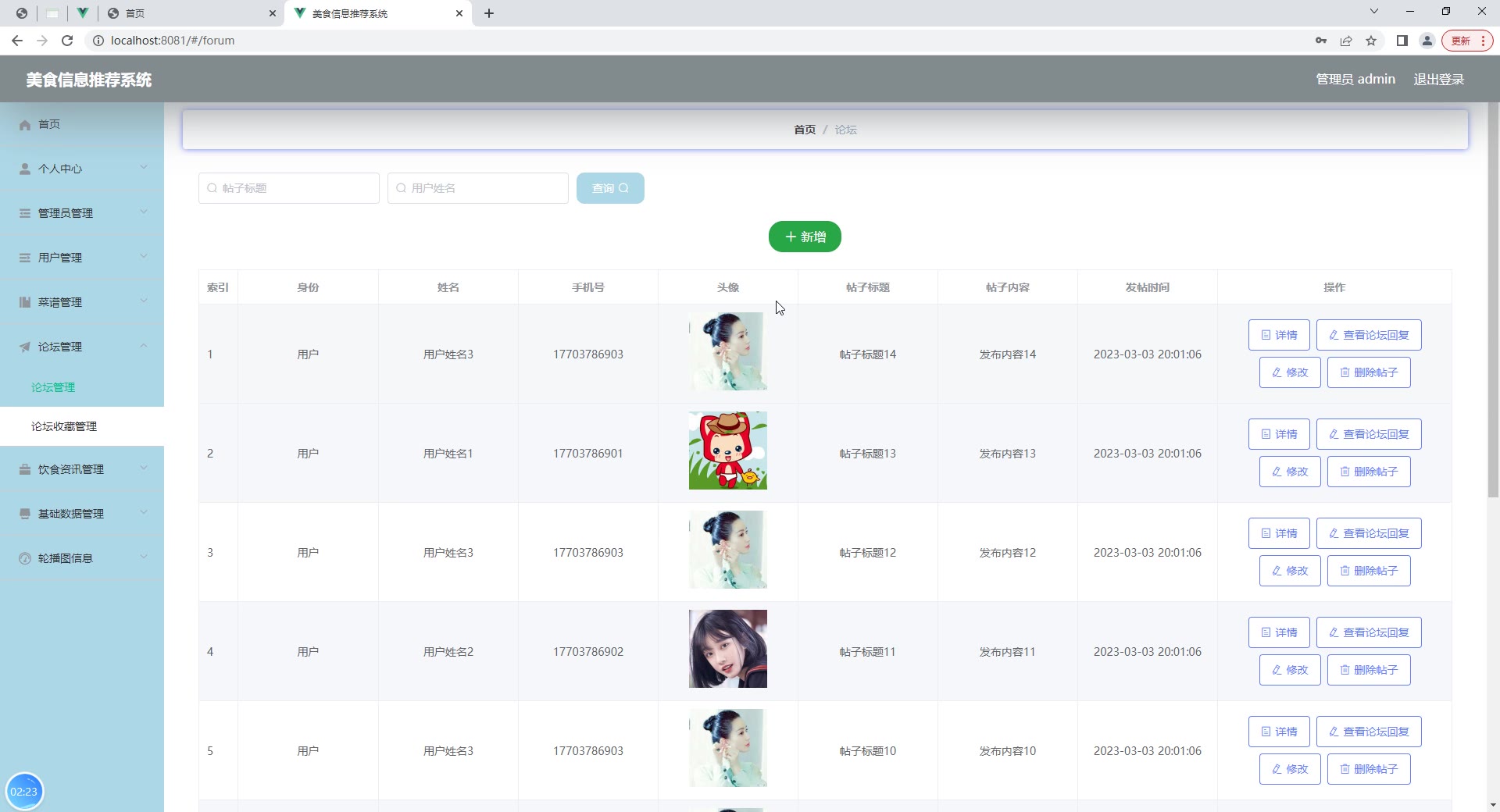Click the 帖子标题 search input field

click(289, 188)
